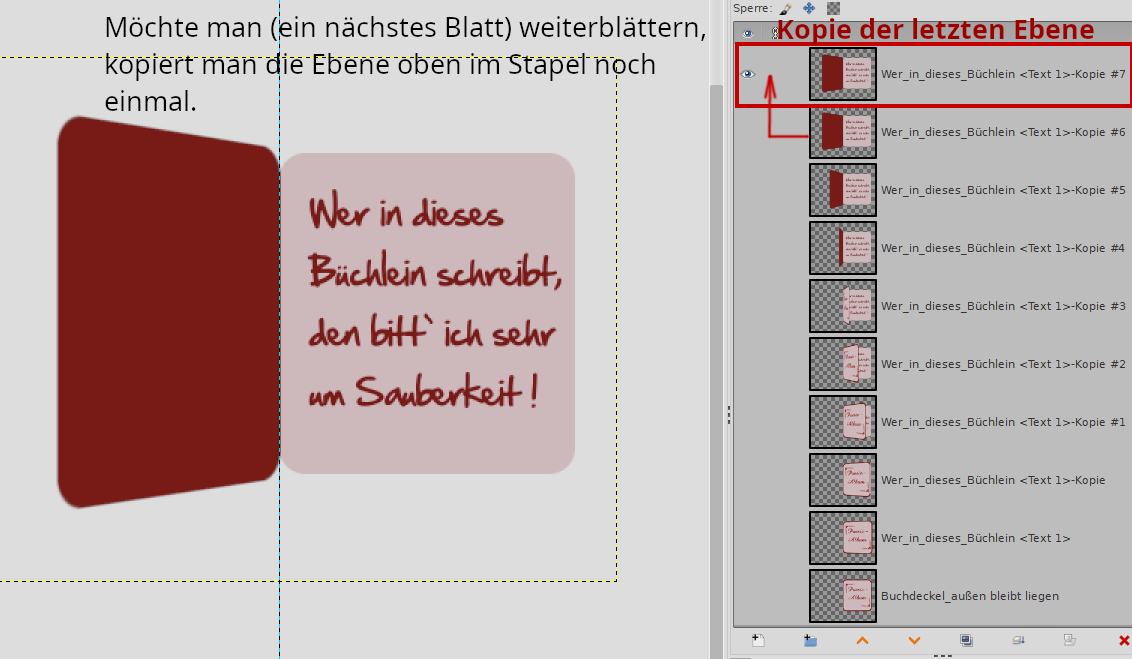The height and width of the screenshot is (659, 1132).
Task: Click the handwritten text 'um Sauberkeit !'
Action: pyautogui.click(x=423, y=393)
